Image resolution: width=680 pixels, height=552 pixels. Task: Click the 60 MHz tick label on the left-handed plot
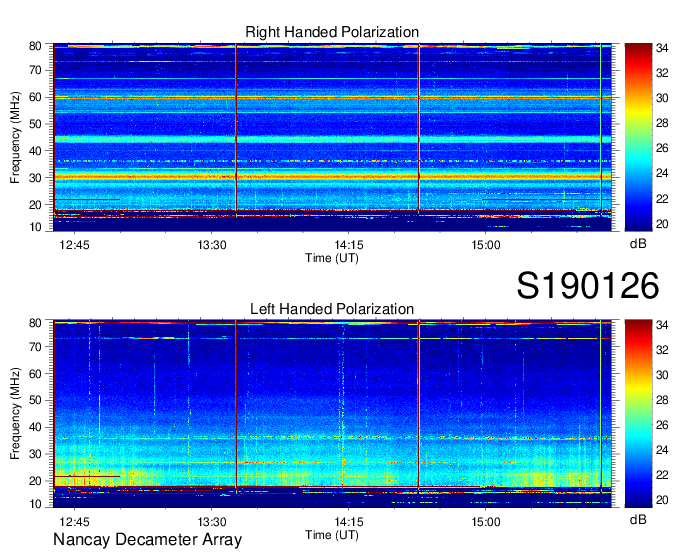coord(35,373)
